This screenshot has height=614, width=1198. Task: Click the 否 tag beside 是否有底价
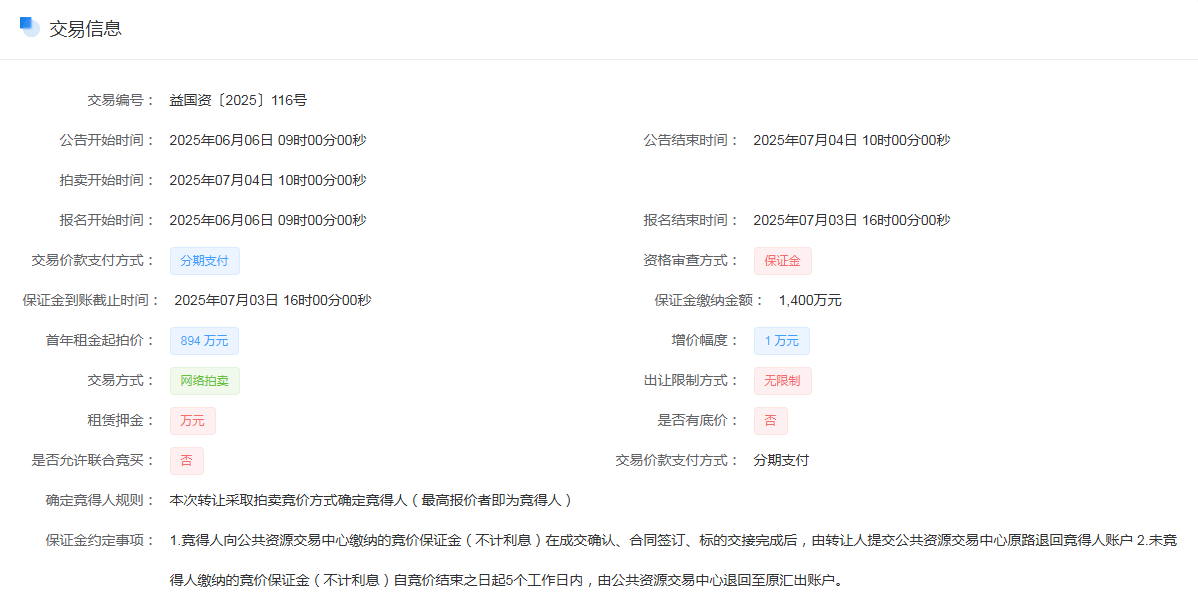770,421
